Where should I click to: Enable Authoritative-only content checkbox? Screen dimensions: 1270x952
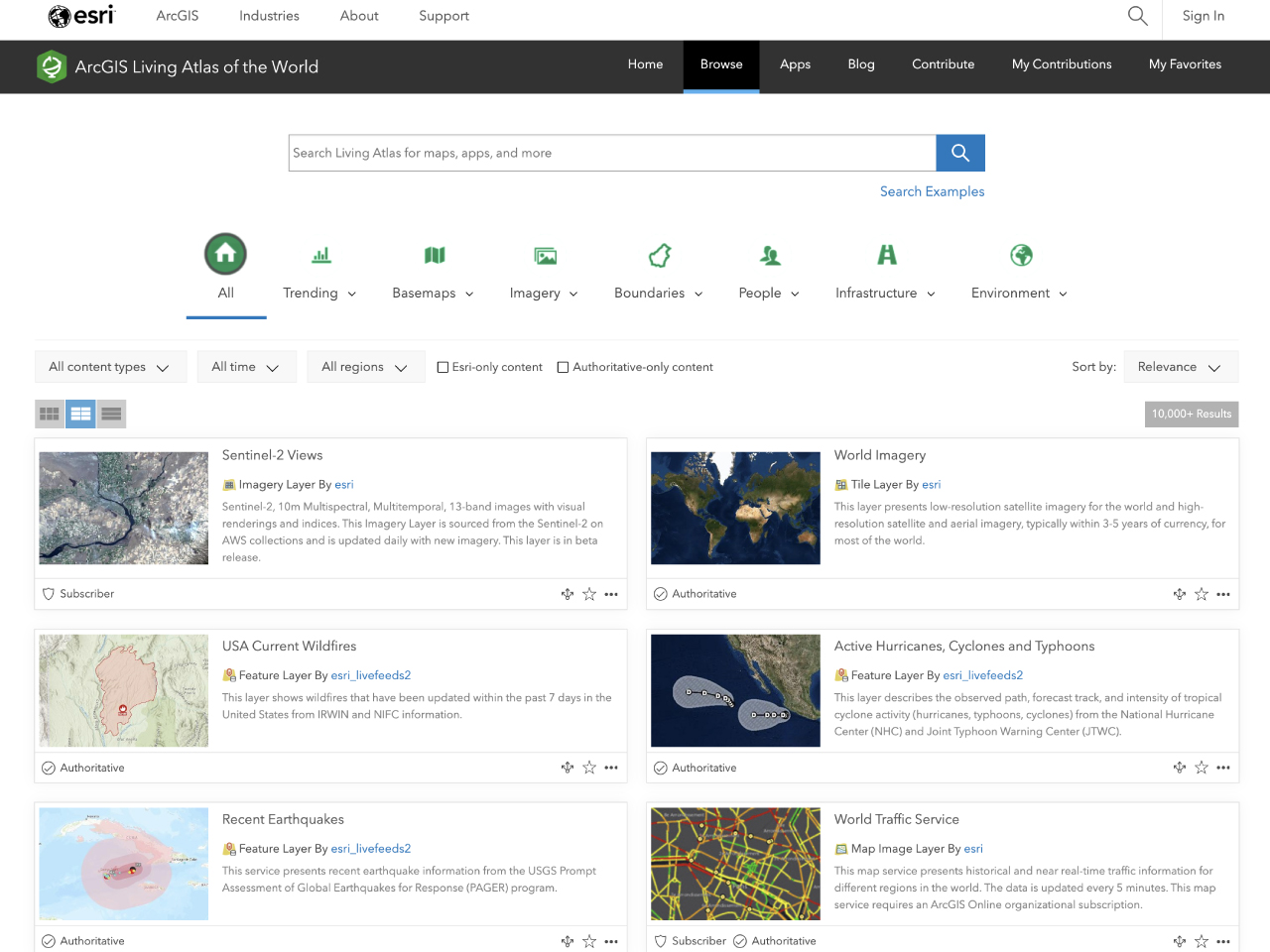pyautogui.click(x=563, y=367)
